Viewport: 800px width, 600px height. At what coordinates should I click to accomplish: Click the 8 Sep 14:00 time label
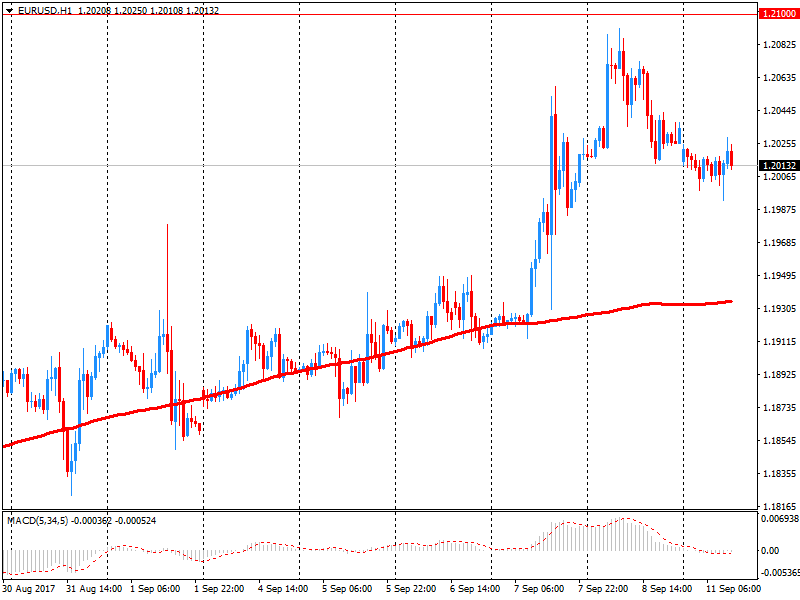(667, 589)
